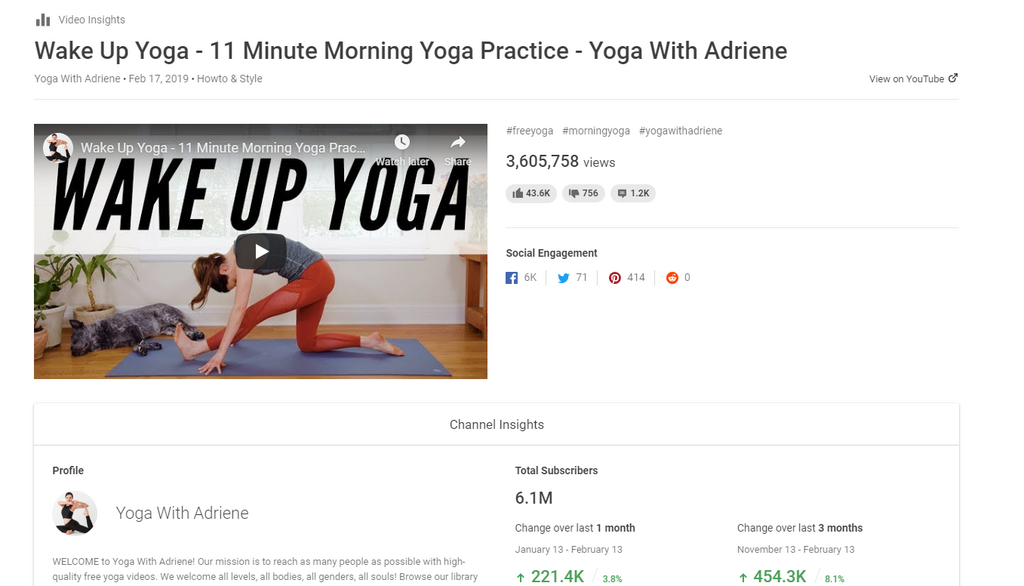Click the thumbs down dislikes badge
The height and width of the screenshot is (586, 1024).
pos(583,193)
